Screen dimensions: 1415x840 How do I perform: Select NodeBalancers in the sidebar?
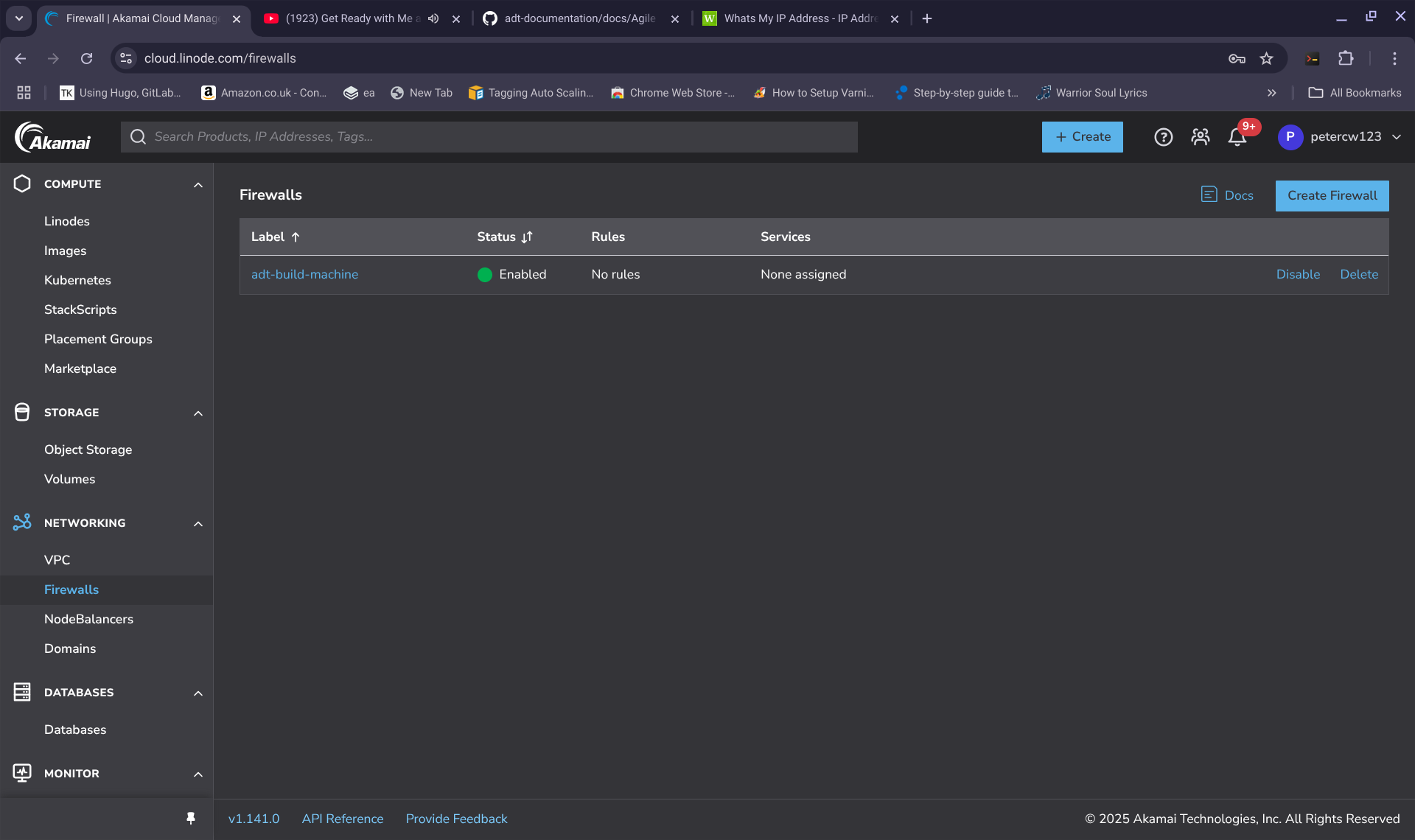[x=88, y=619]
